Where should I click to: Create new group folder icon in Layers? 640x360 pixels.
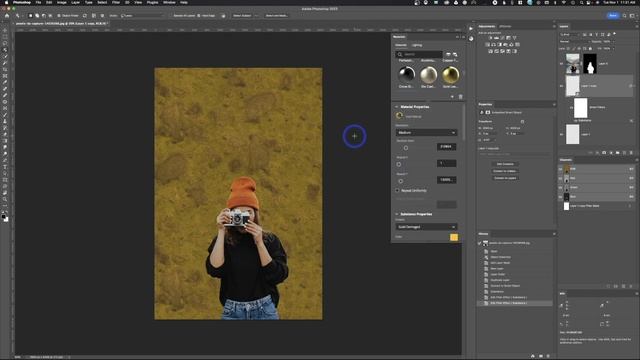pyautogui.click(x=618, y=152)
